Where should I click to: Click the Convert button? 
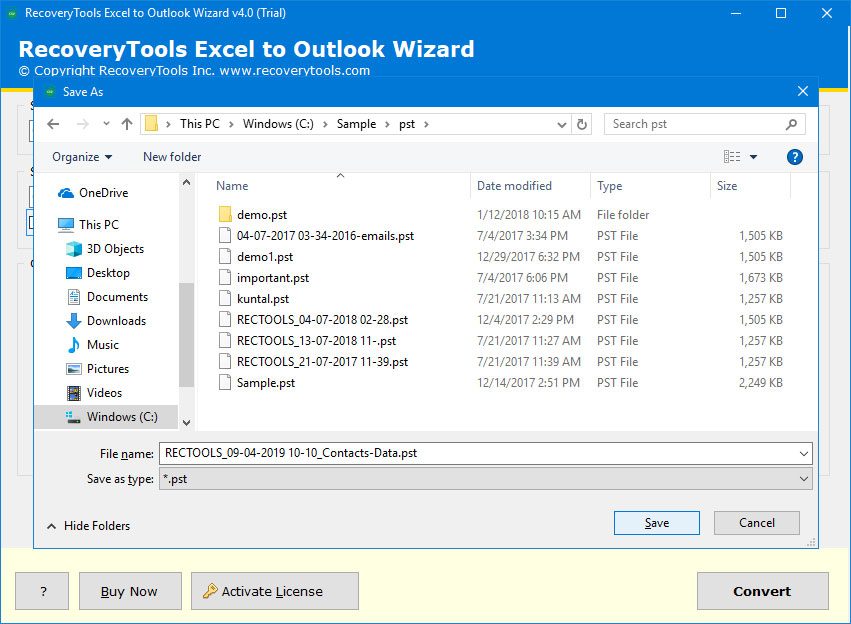[x=763, y=591]
